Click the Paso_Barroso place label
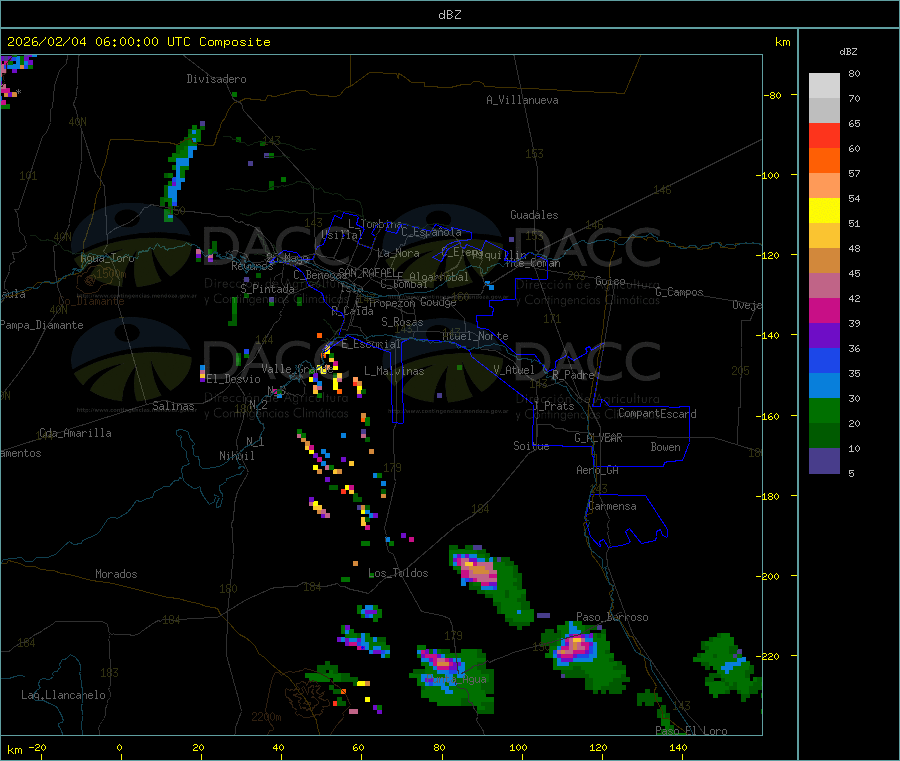 pos(612,617)
